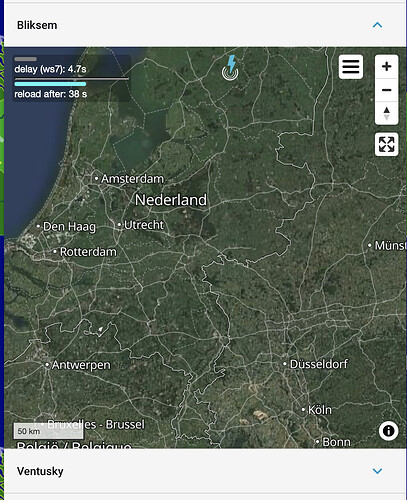The image size is (407, 500).
Task: Click the Utrecht city label
Action: pos(144,225)
